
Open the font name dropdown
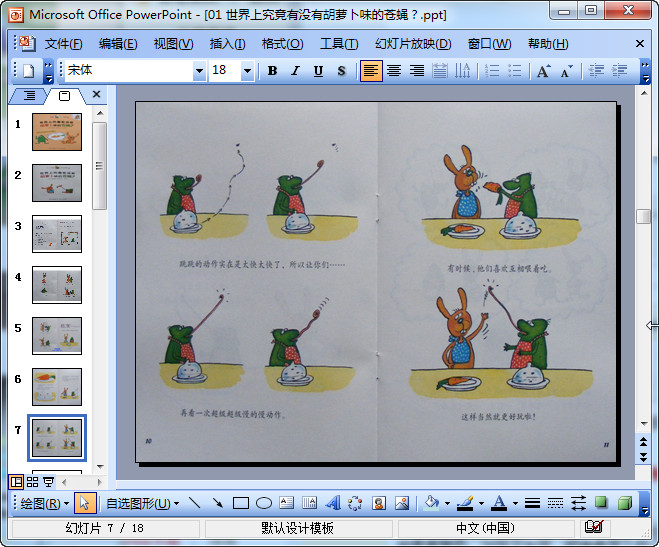[x=199, y=71]
